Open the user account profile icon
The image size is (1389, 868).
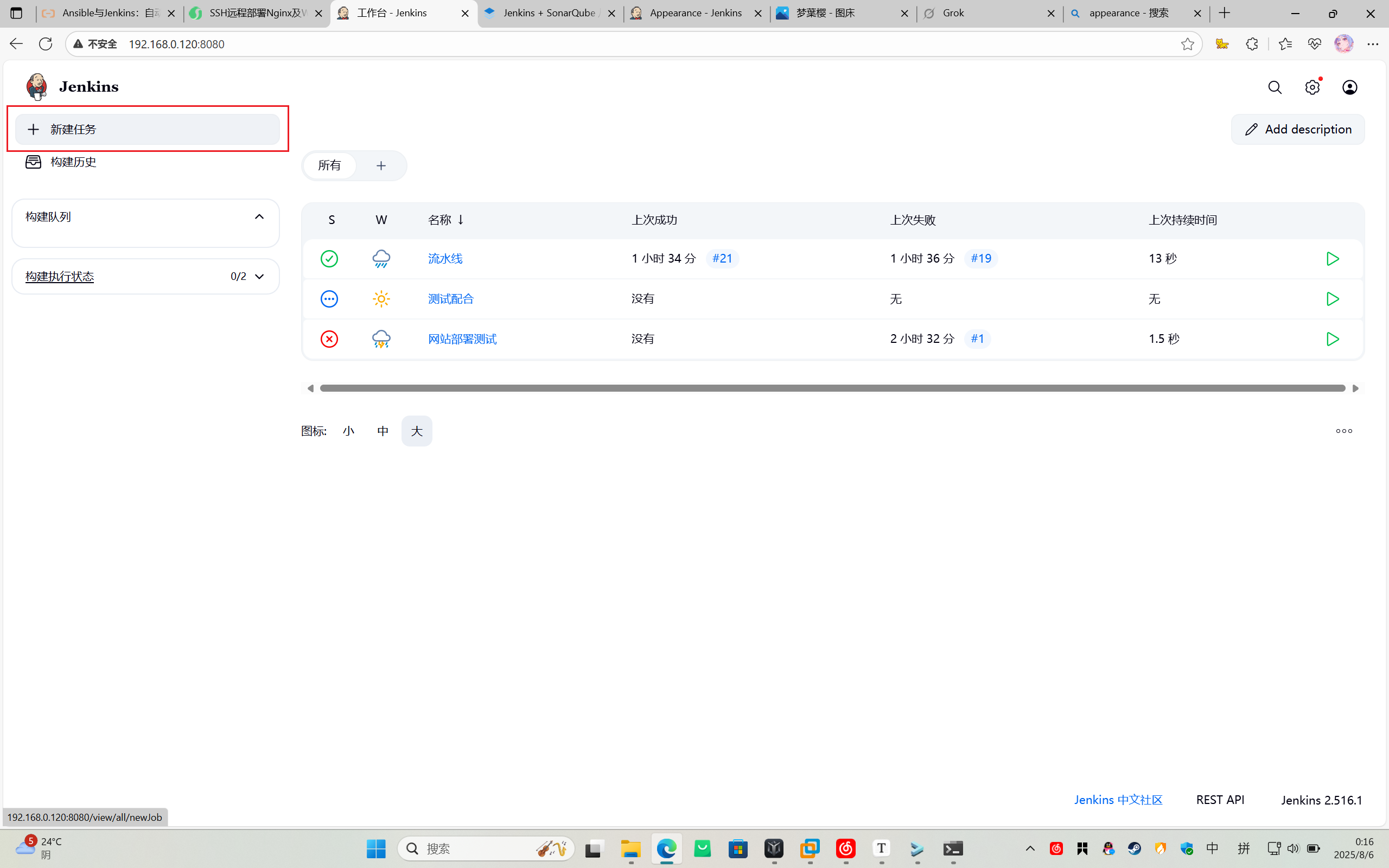click(1350, 87)
